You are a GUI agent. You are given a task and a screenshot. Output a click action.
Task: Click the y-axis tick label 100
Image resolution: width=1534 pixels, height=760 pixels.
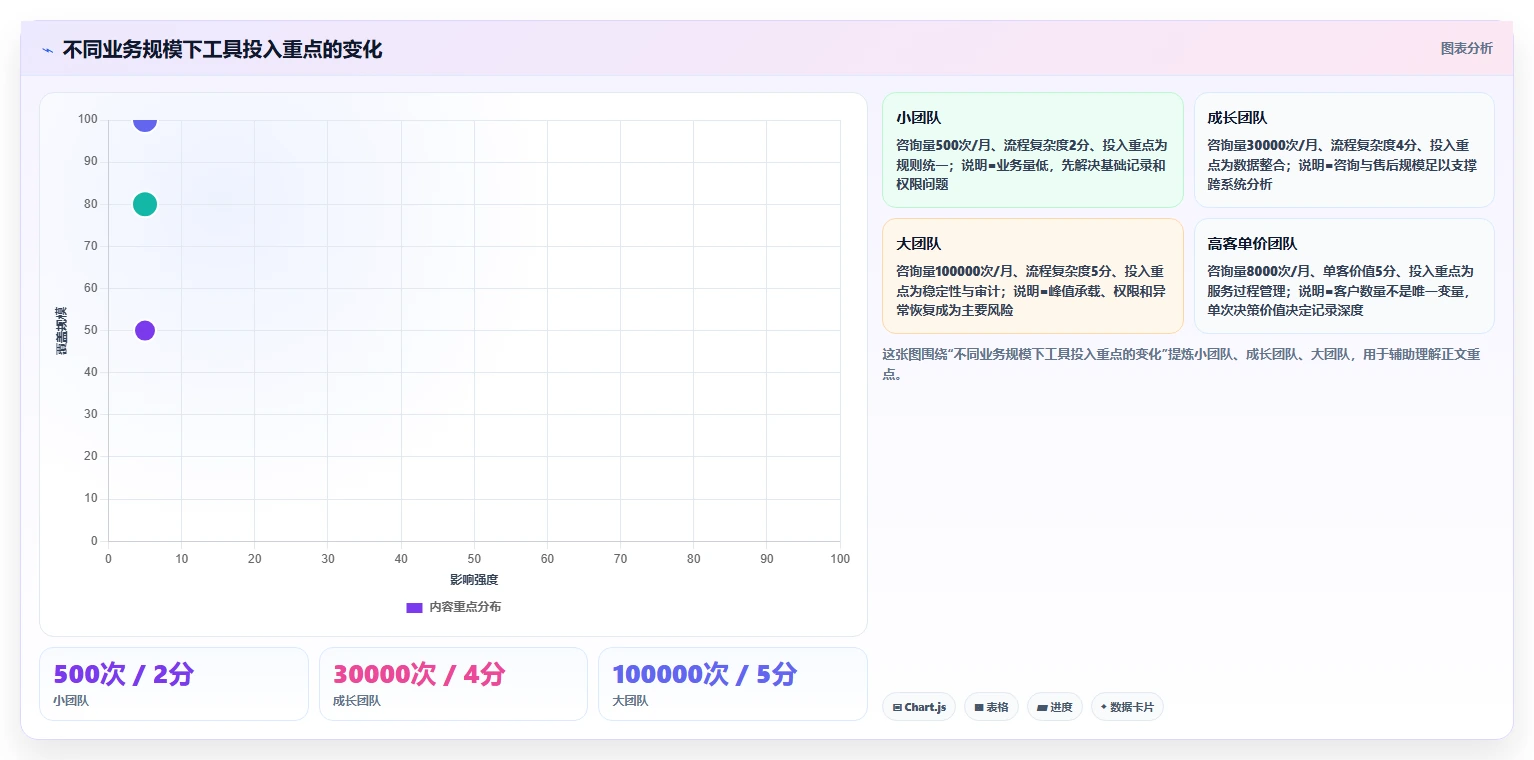click(88, 120)
